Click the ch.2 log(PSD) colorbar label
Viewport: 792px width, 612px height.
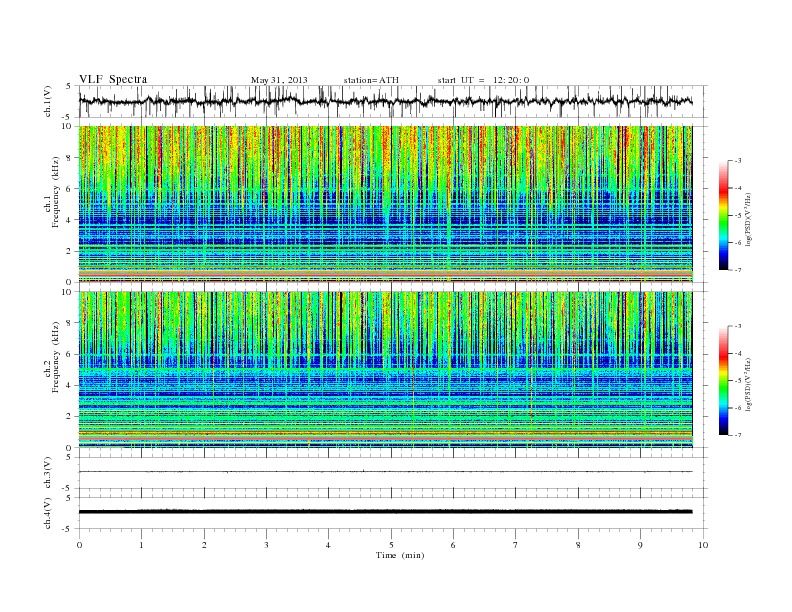click(x=748, y=384)
